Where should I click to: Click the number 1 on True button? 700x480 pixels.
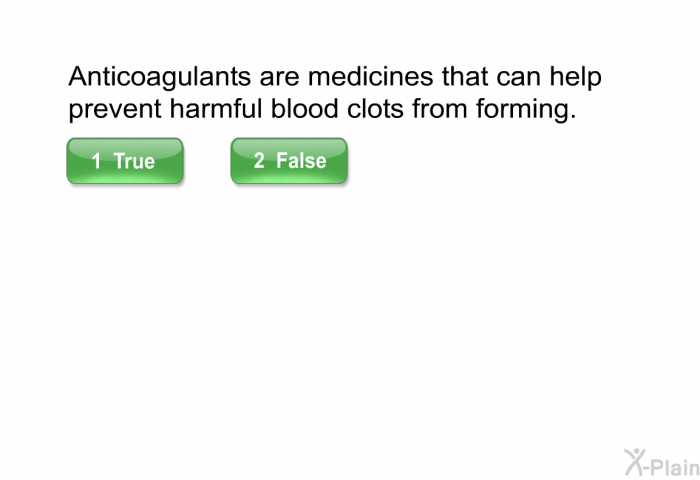[x=96, y=161]
